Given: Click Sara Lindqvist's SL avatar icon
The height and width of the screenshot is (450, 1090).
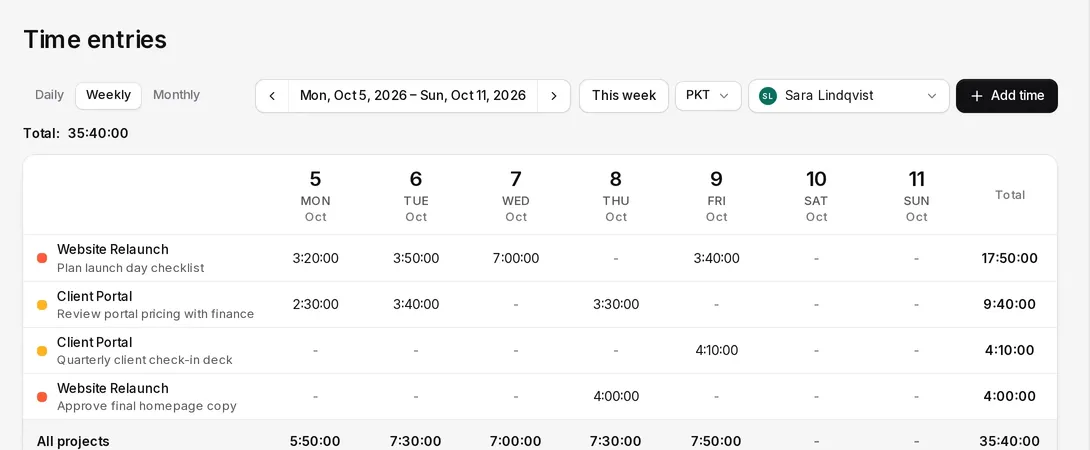Looking at the screenshot, I should tap(767, 96).
